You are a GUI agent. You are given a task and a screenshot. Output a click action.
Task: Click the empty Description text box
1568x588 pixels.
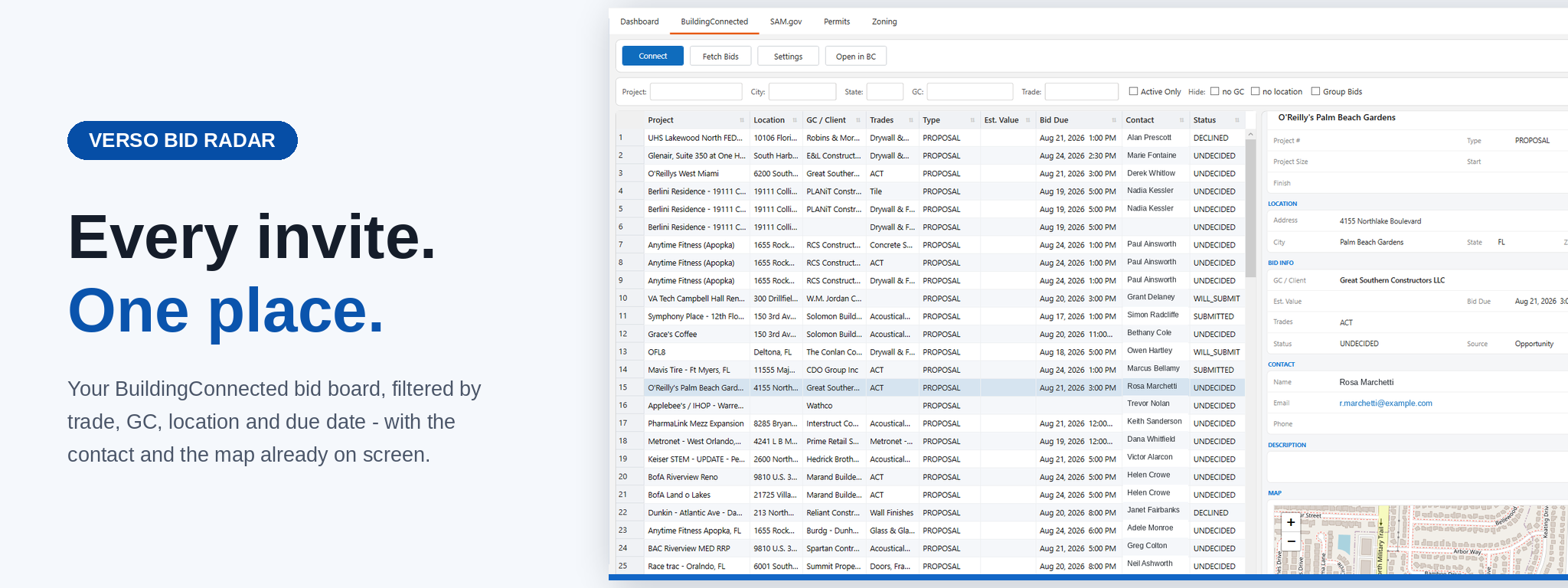pos(1418,466)
